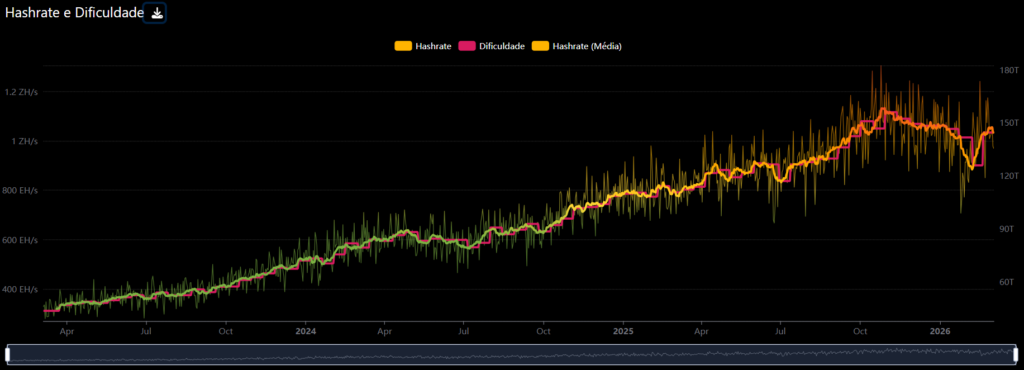Toggle the Hashrate series in legend
Image resolution: width=1024 pixels, height=370 pixels.
click(423, 46)
